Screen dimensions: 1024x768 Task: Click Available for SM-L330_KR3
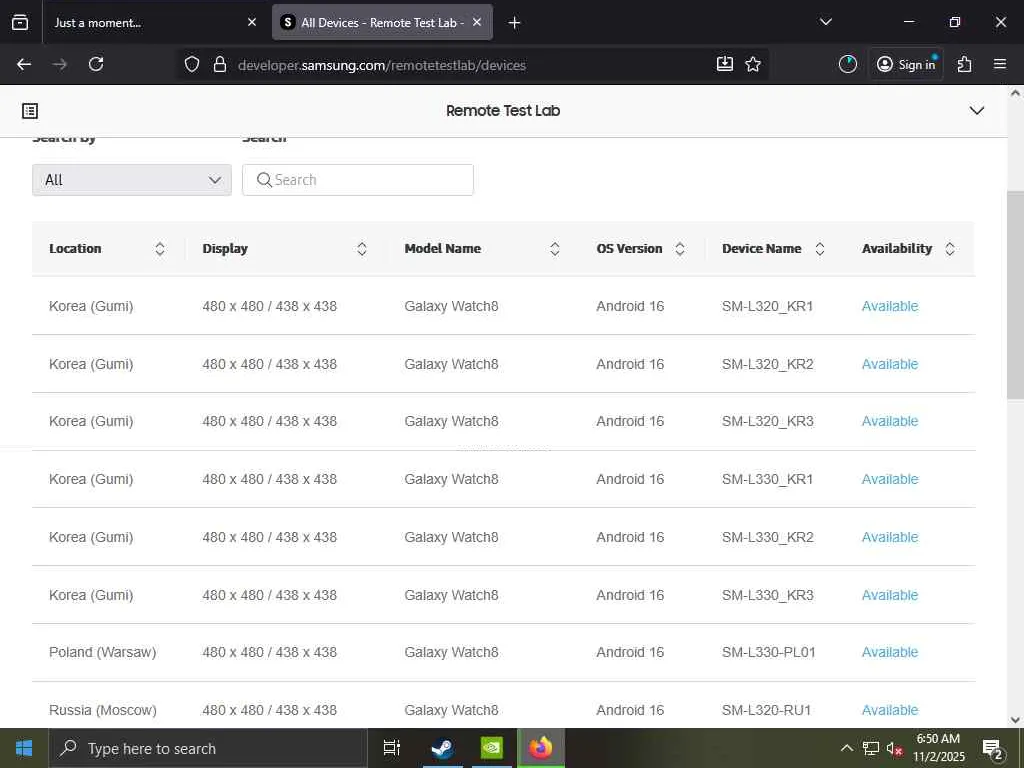coord(889,596)
